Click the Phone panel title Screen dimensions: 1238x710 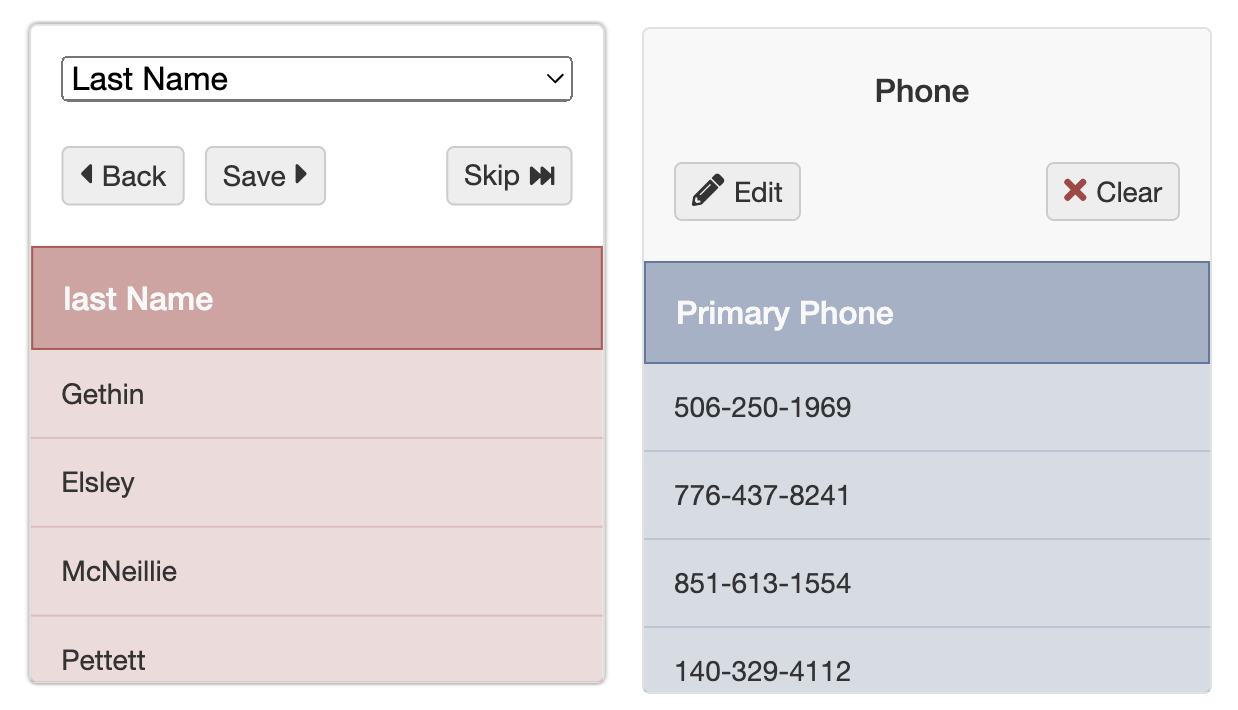pos(922,91)
